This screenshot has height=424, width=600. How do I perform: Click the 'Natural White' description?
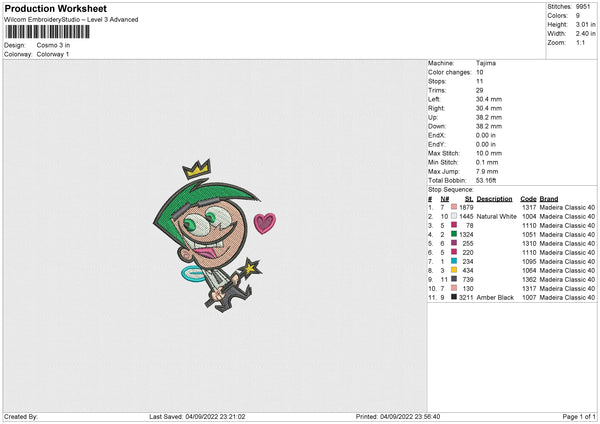(496, 217)
